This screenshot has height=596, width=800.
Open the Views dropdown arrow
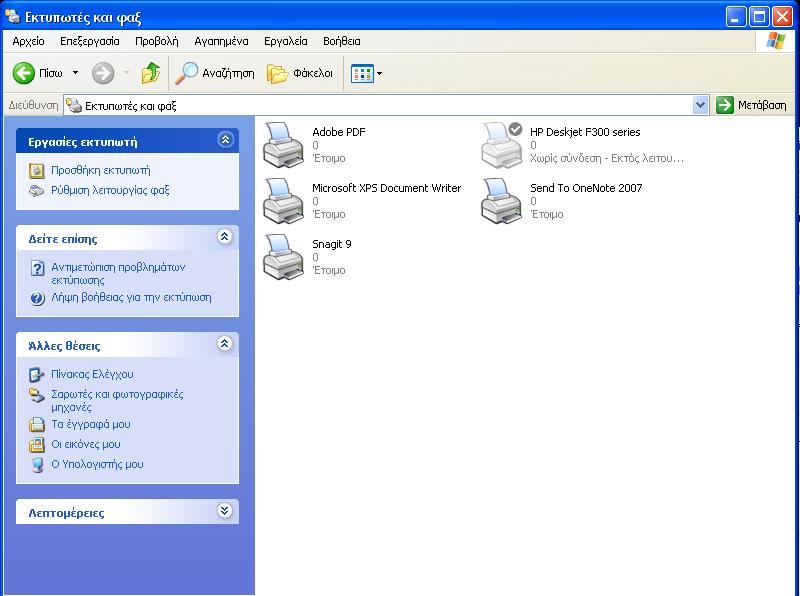(x=379, y=73)
